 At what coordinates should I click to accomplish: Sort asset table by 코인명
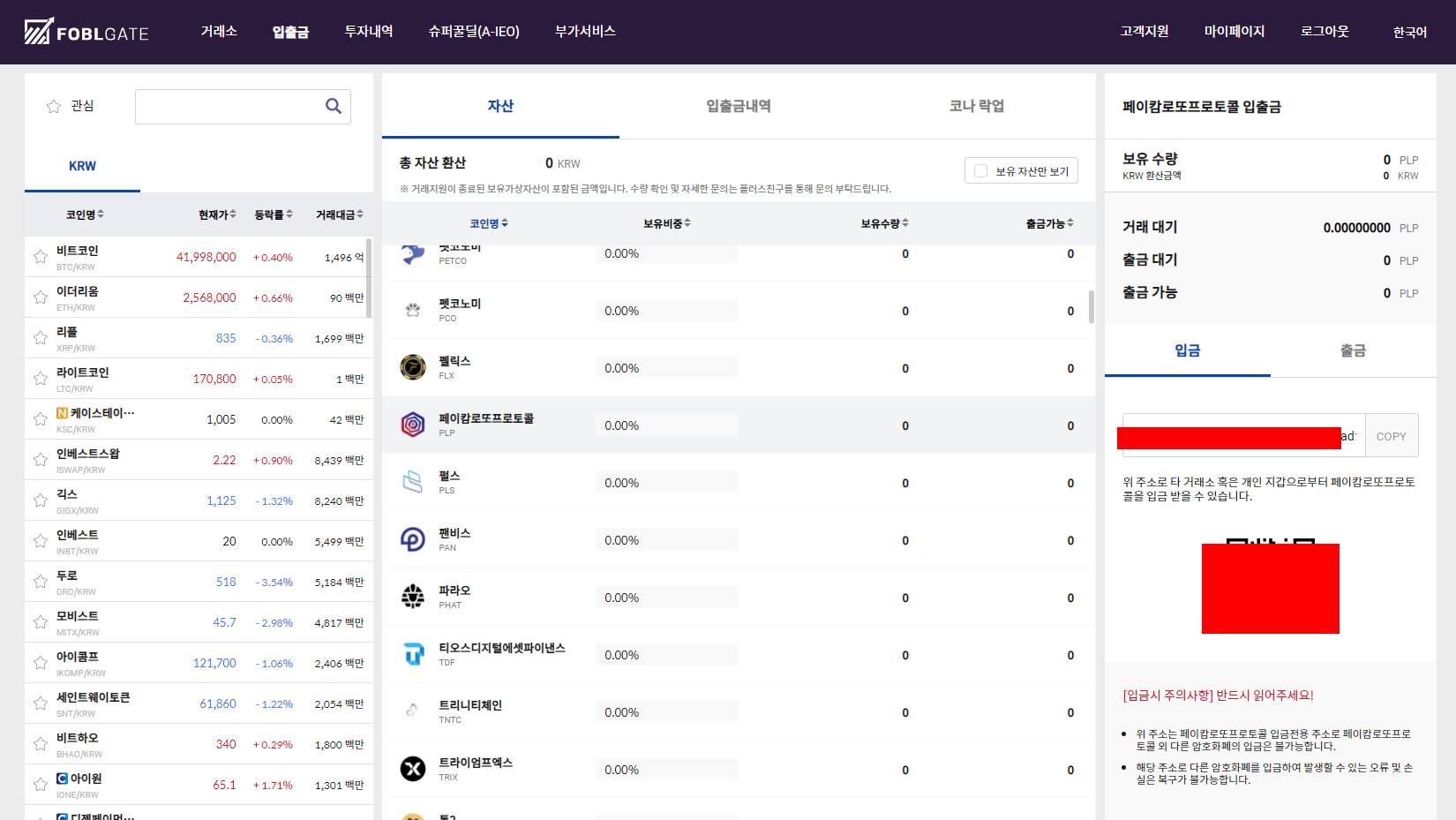tap(489, 223)
